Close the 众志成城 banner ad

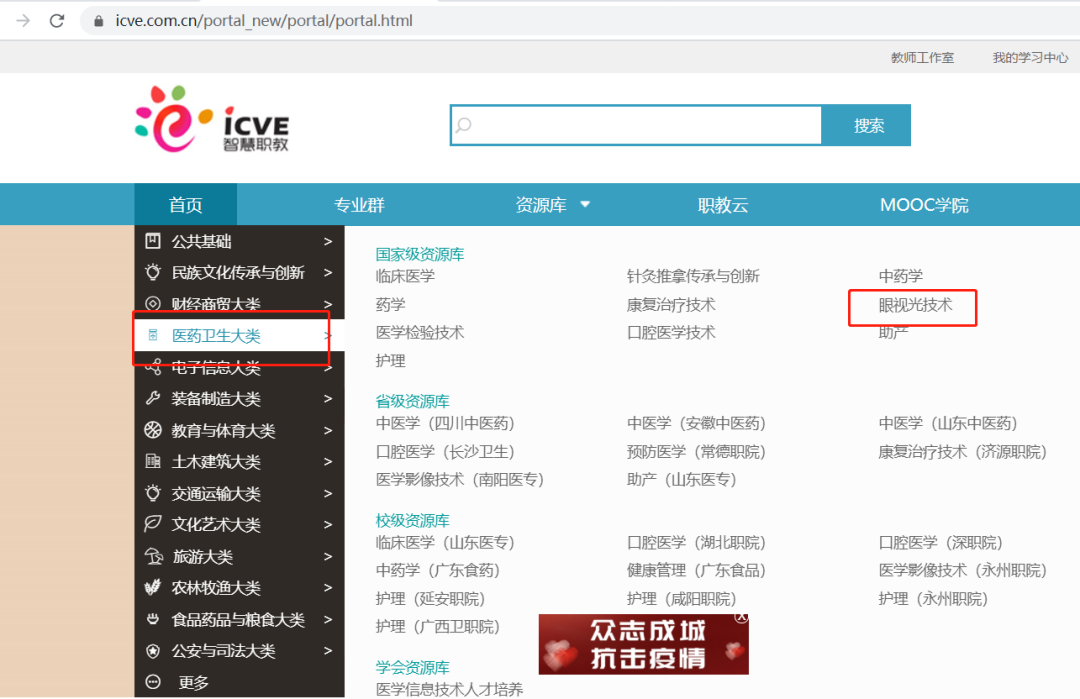pos(741,618)
